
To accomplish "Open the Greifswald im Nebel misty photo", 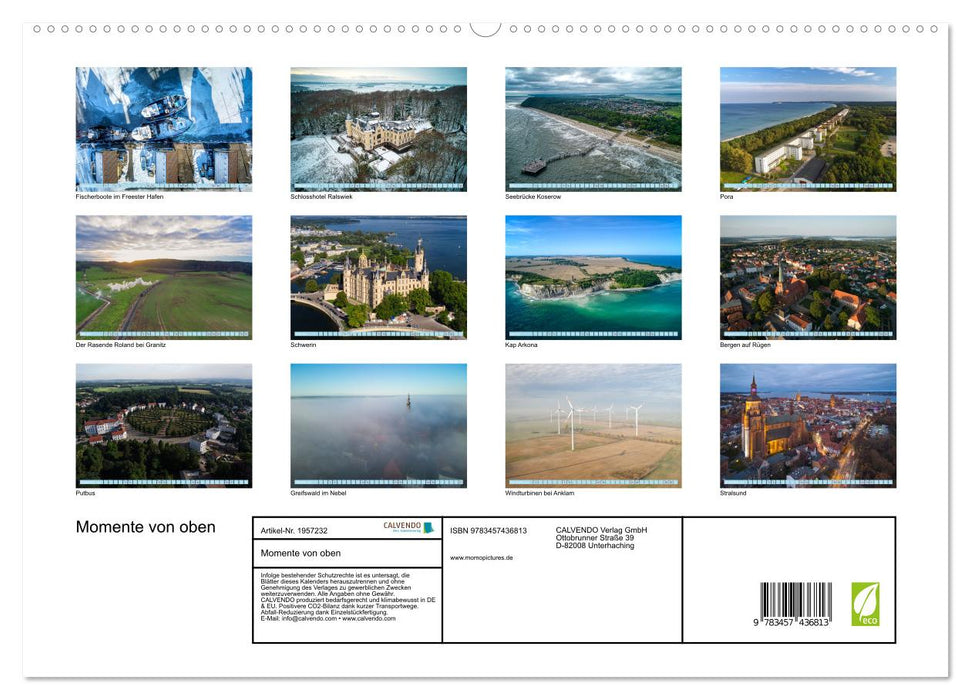I will (x=377, y=426).
